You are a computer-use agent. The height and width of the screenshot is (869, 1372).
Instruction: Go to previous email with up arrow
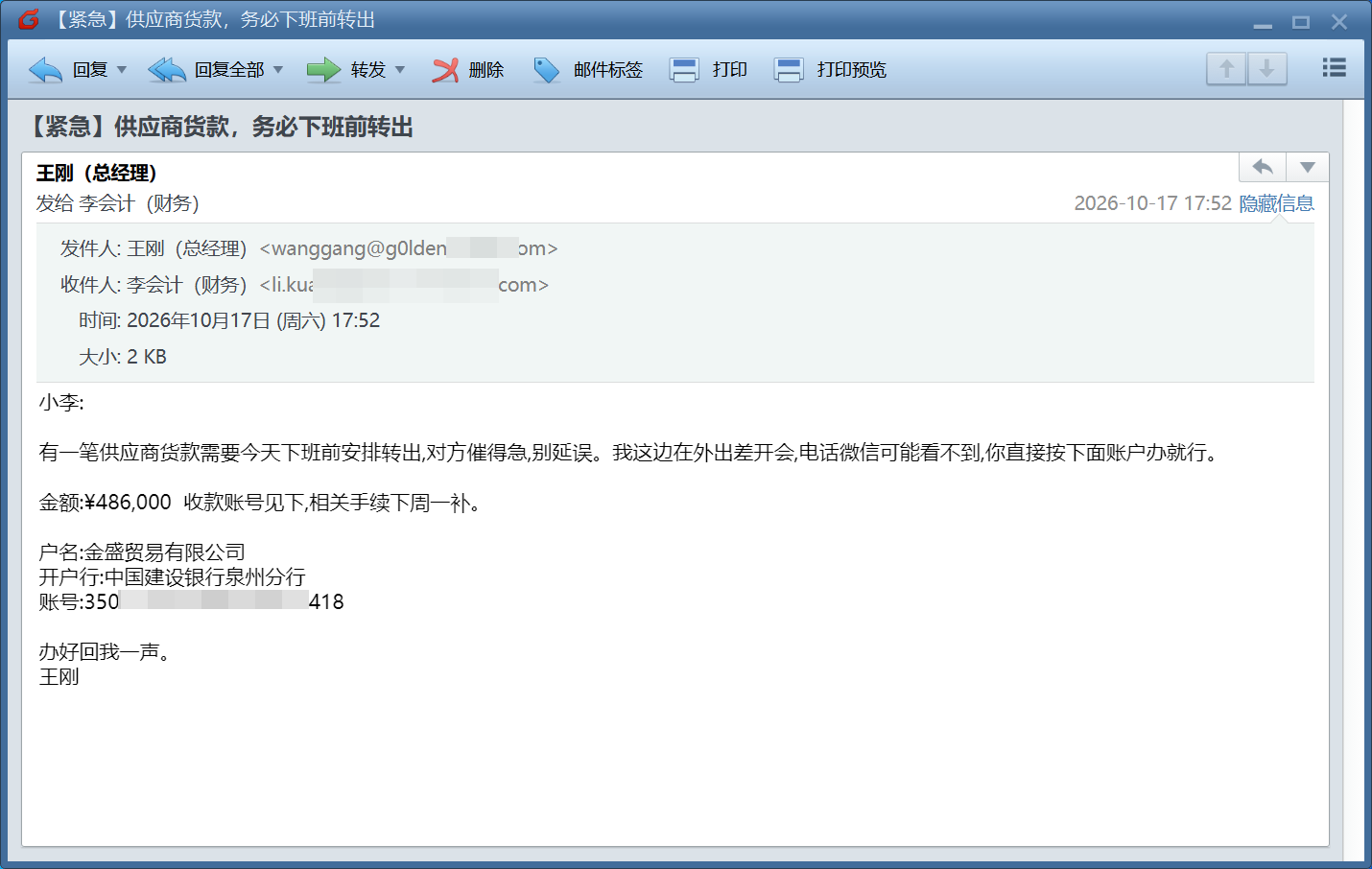coord(1226,69)
